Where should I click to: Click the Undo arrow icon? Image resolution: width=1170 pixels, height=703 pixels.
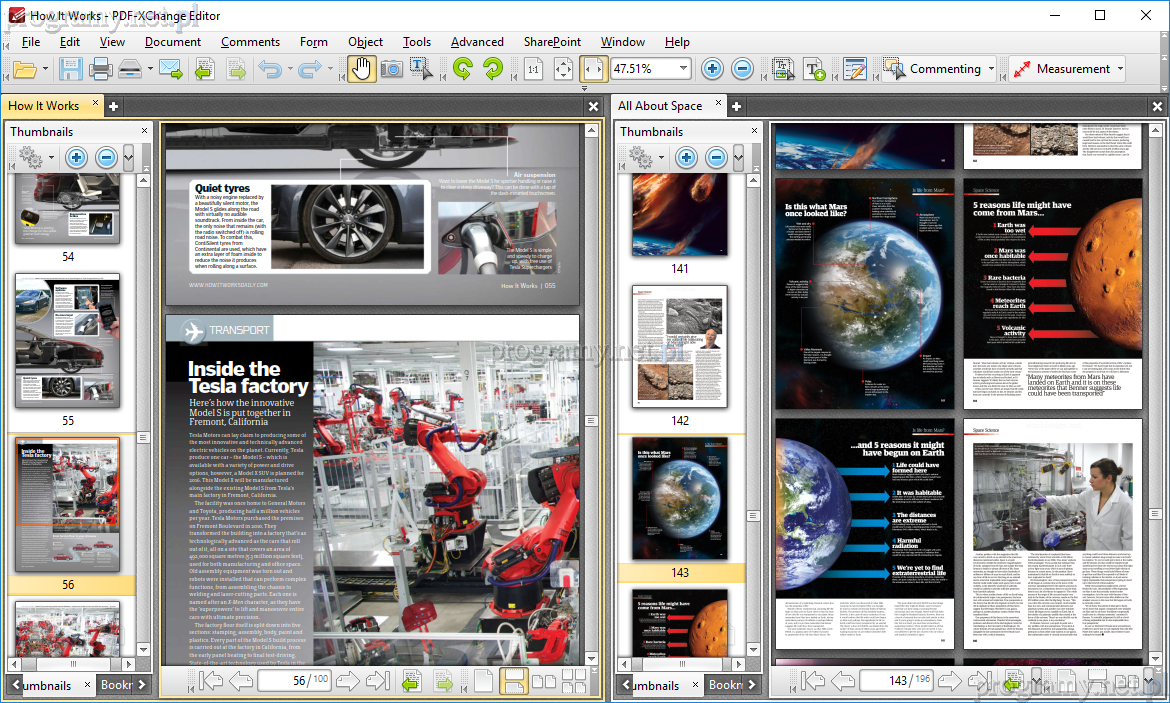point(269,69)
